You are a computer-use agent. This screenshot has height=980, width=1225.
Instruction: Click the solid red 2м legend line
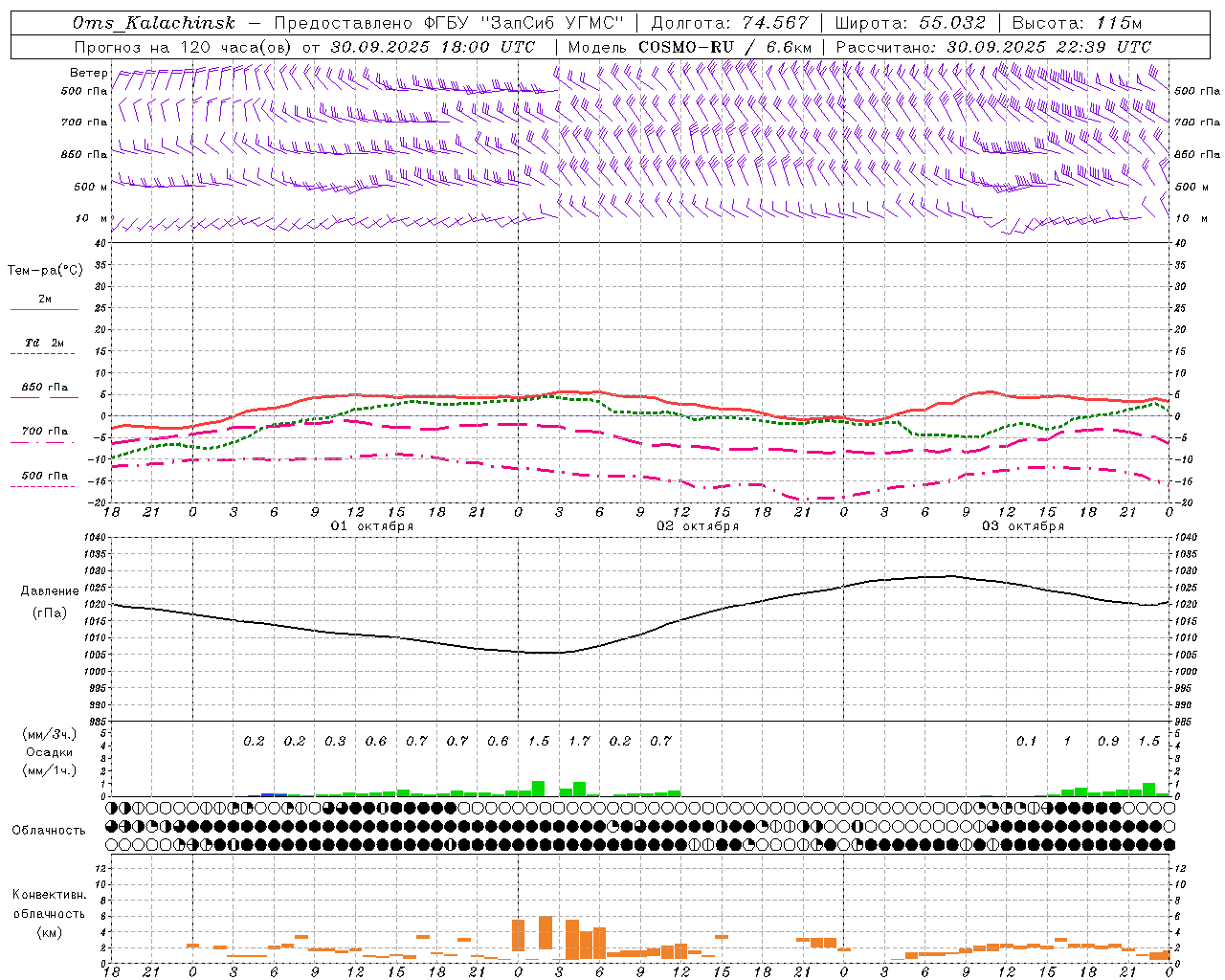(44, 309)
